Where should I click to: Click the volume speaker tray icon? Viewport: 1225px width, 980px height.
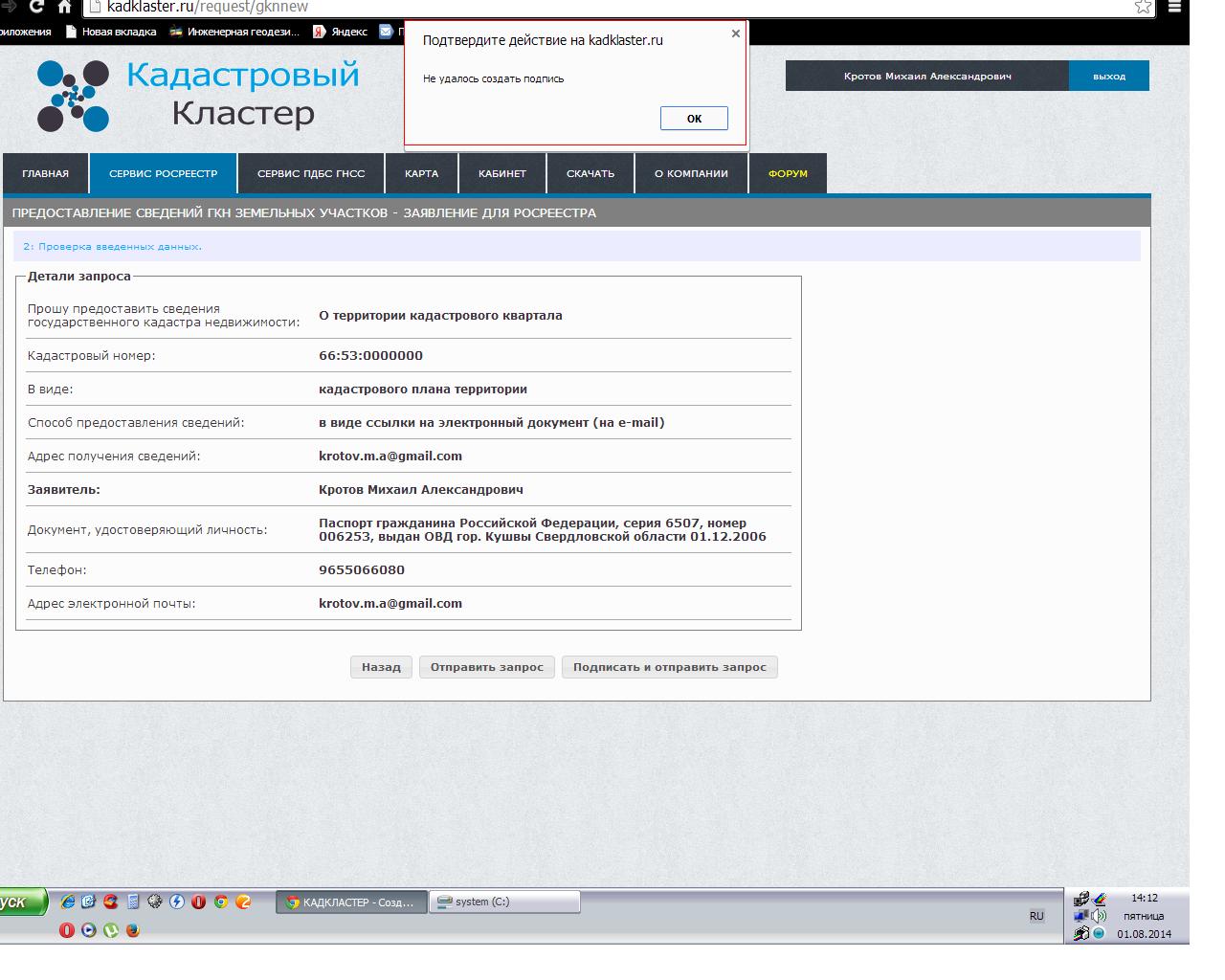(1099, 916)
